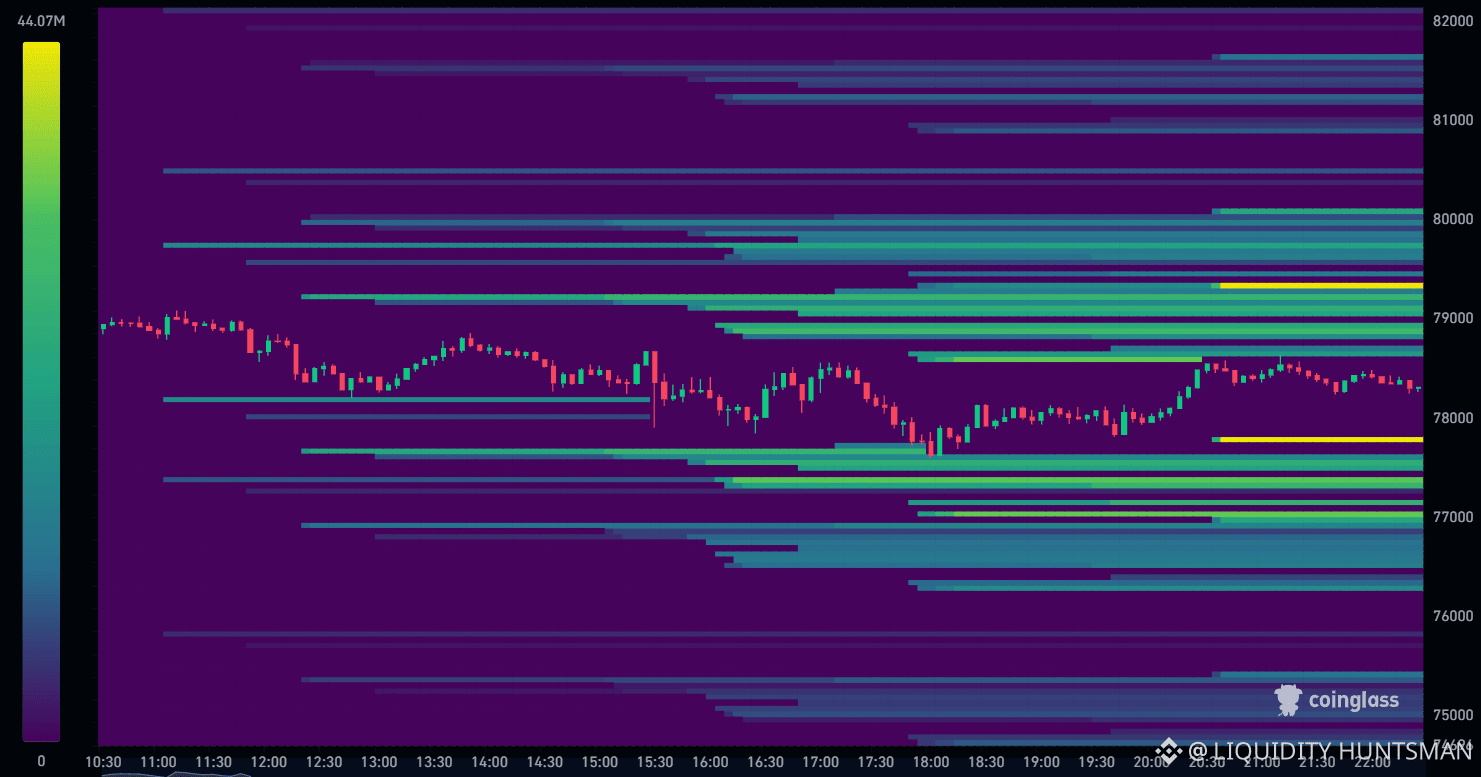The height and width of the screenshot is (777, 1481).
Task: Select the 16:00 time axis label
Action: tap(710, 762)
